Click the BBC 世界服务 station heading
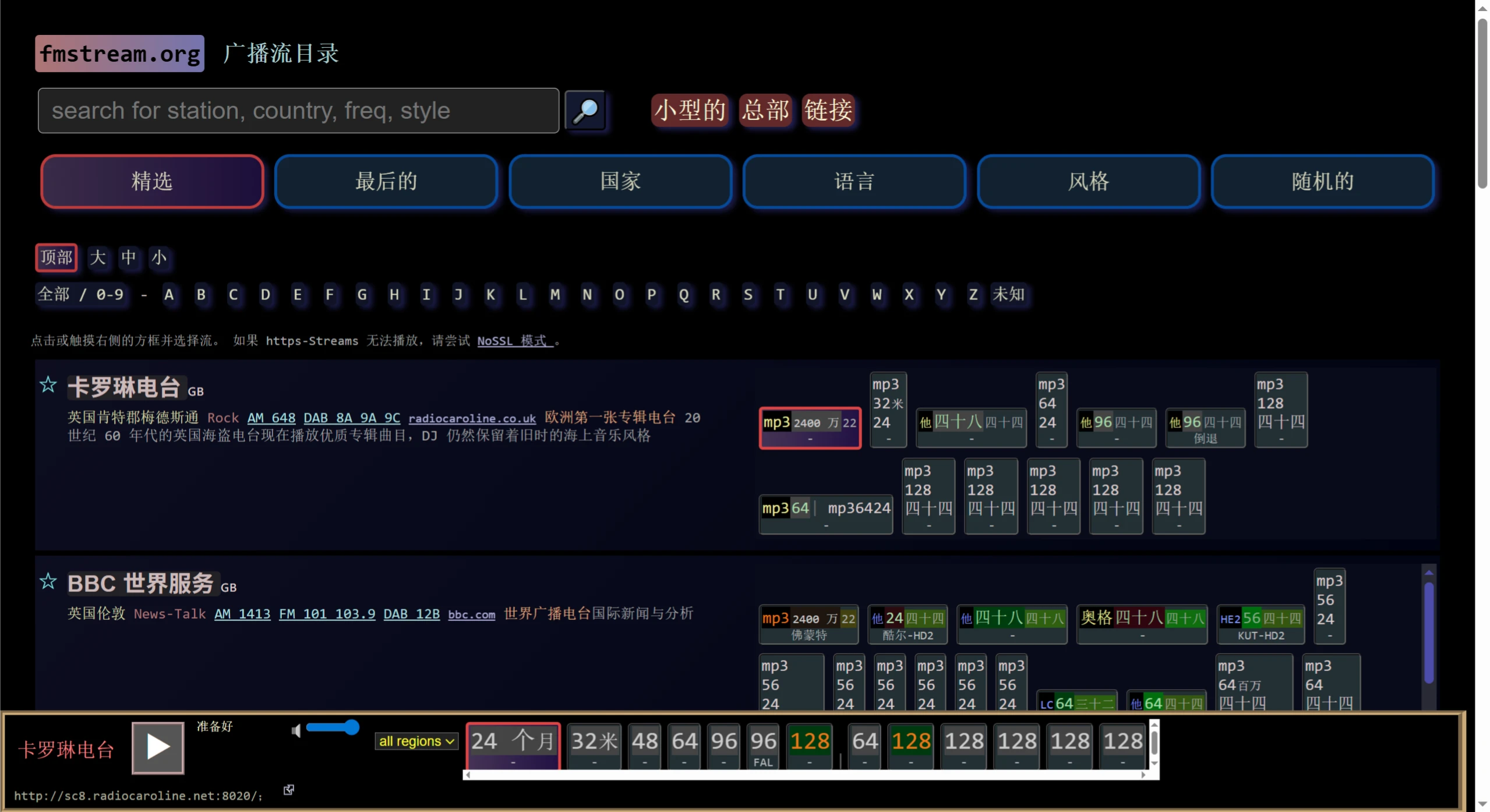 (141, 584)
